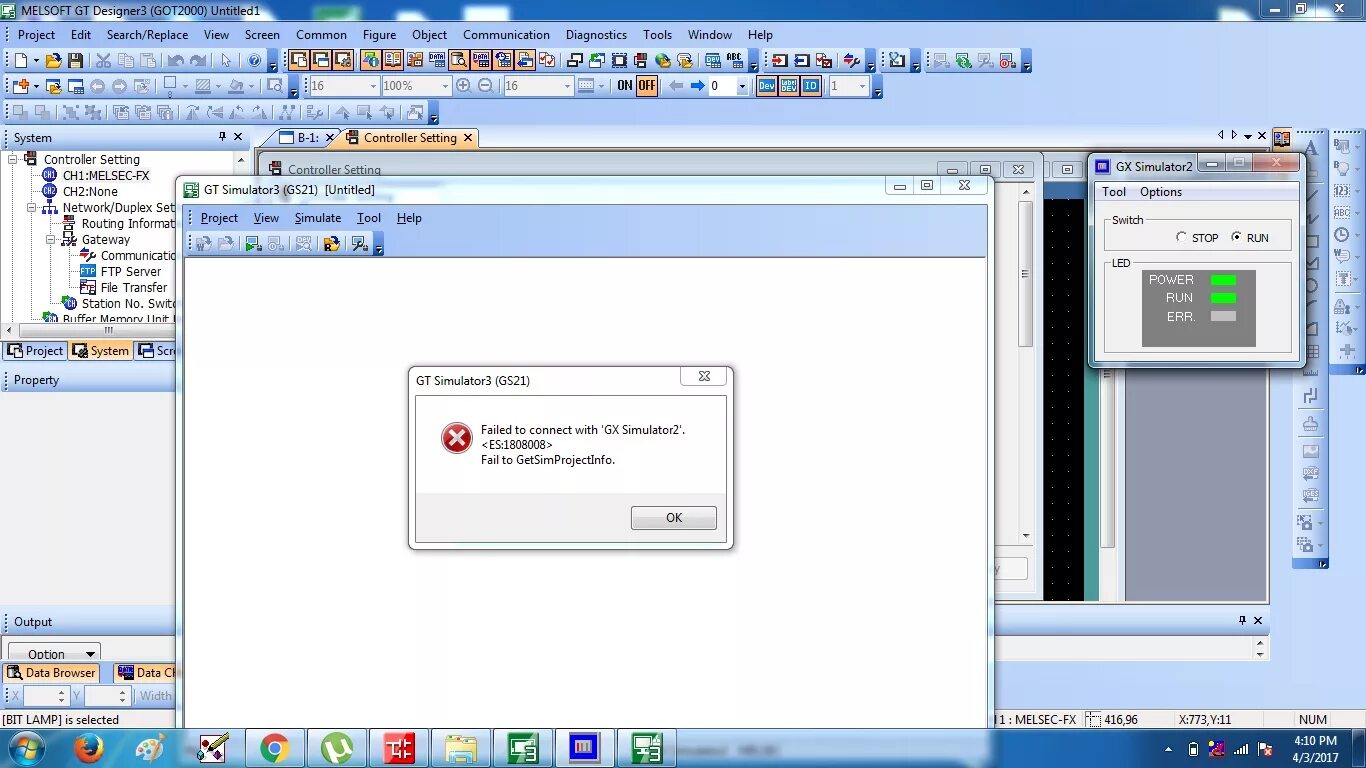Click the New project icon
The image size is (1366, 768).
(x=21, y=61)
